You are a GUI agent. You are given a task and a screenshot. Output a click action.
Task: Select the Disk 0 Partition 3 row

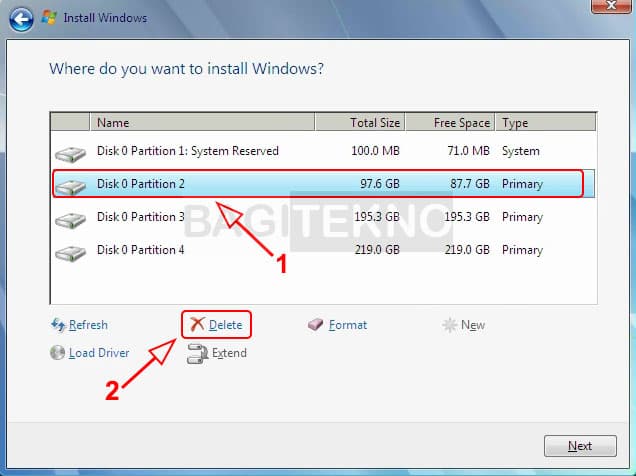(323, 217)
